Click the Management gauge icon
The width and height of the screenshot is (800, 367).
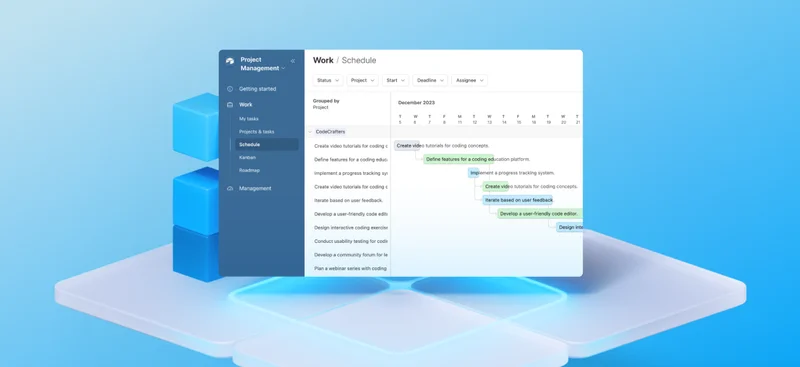pyautogui.click(x=230, y=188)
